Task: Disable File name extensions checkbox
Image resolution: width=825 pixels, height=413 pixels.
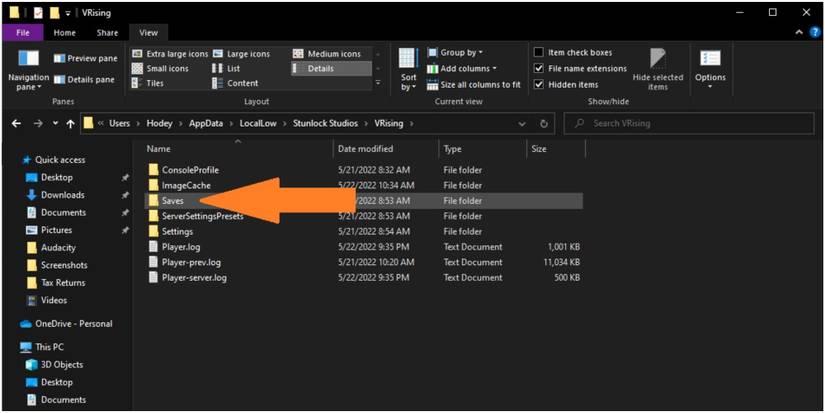Action: [x=539, y=68]
